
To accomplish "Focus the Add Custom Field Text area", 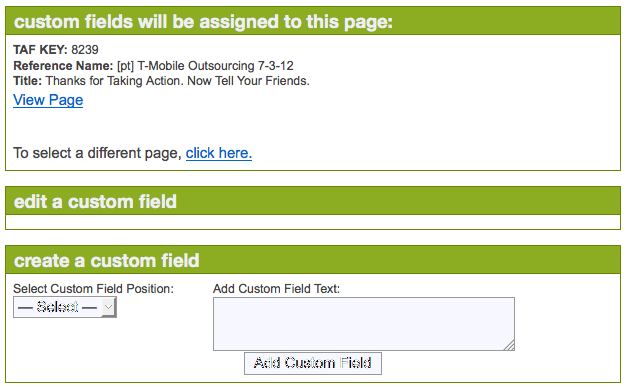I will tap(364, 324).
